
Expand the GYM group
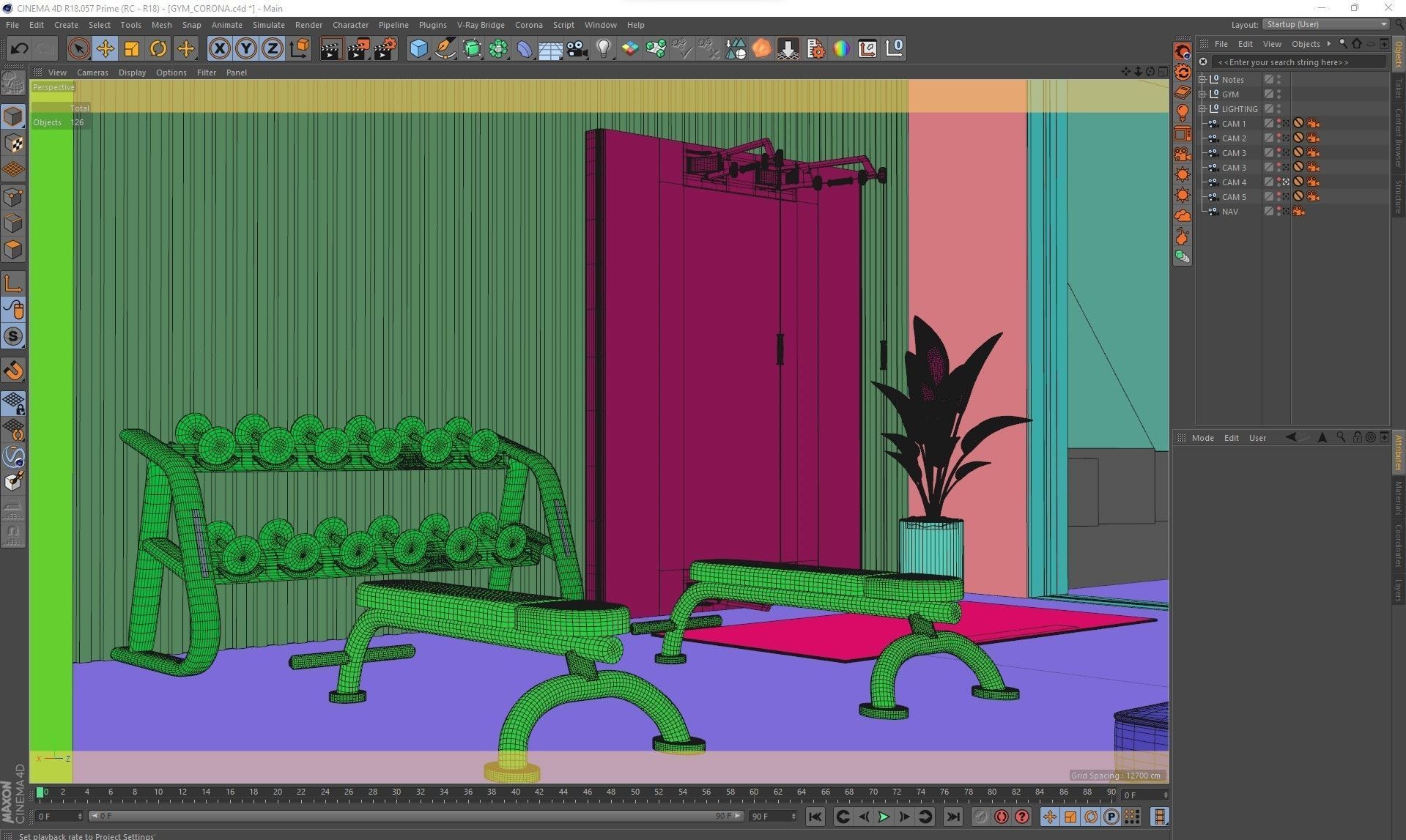coord(1202,94)
